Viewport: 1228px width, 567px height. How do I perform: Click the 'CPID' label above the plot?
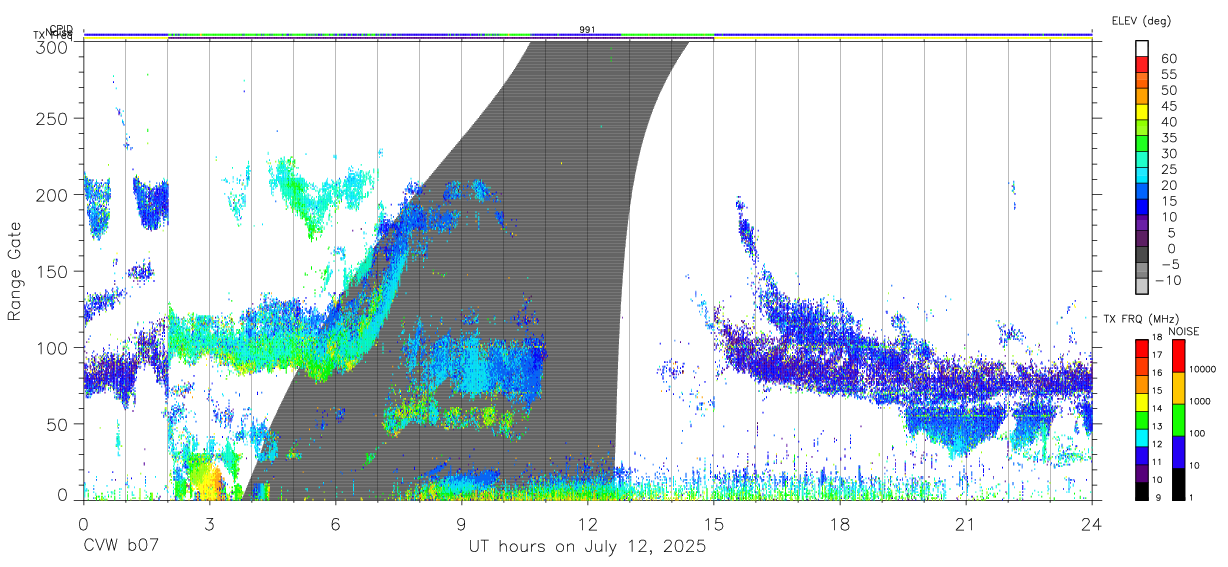[x=61, y=29]
